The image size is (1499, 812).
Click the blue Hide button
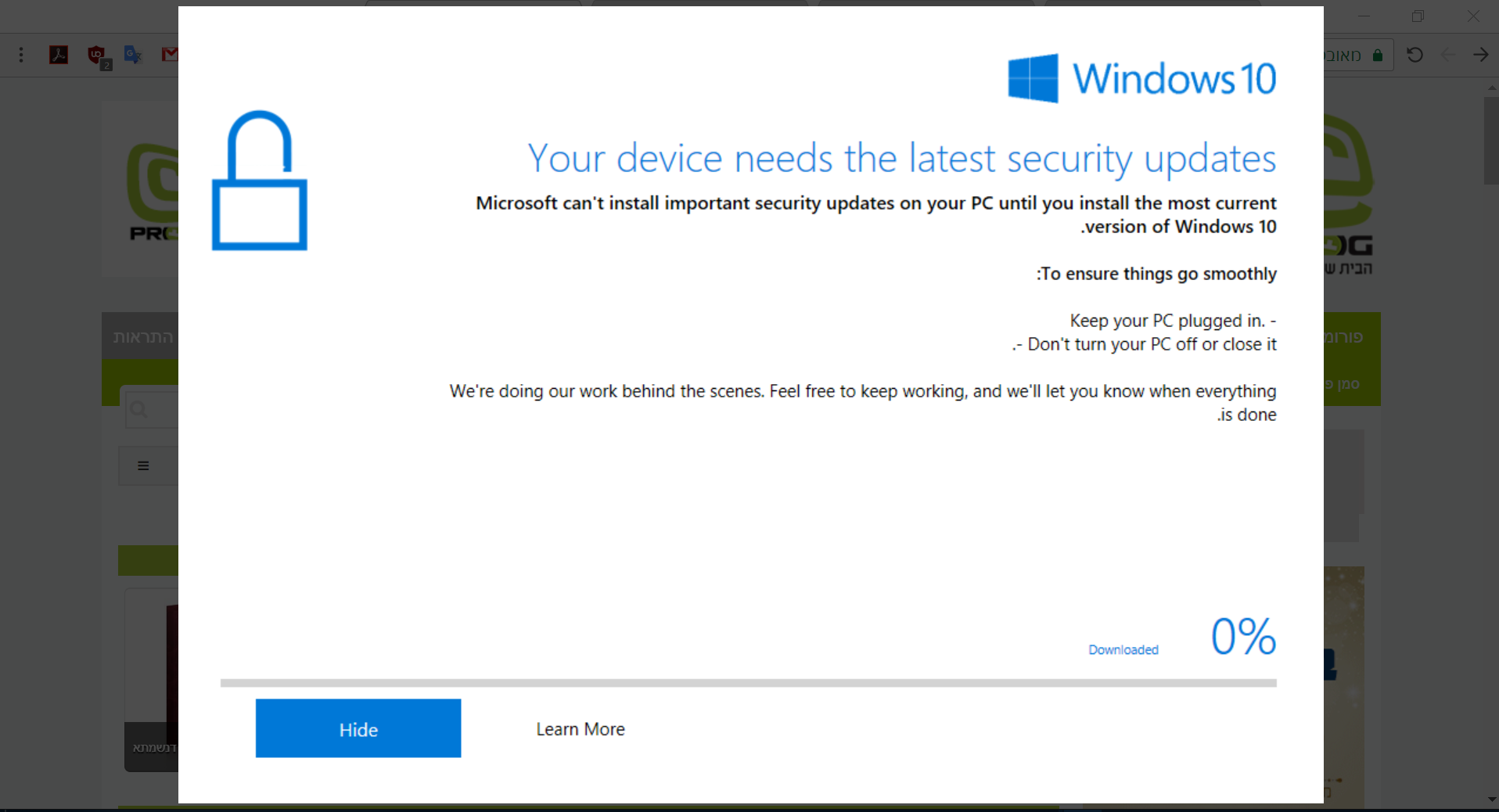358,728
